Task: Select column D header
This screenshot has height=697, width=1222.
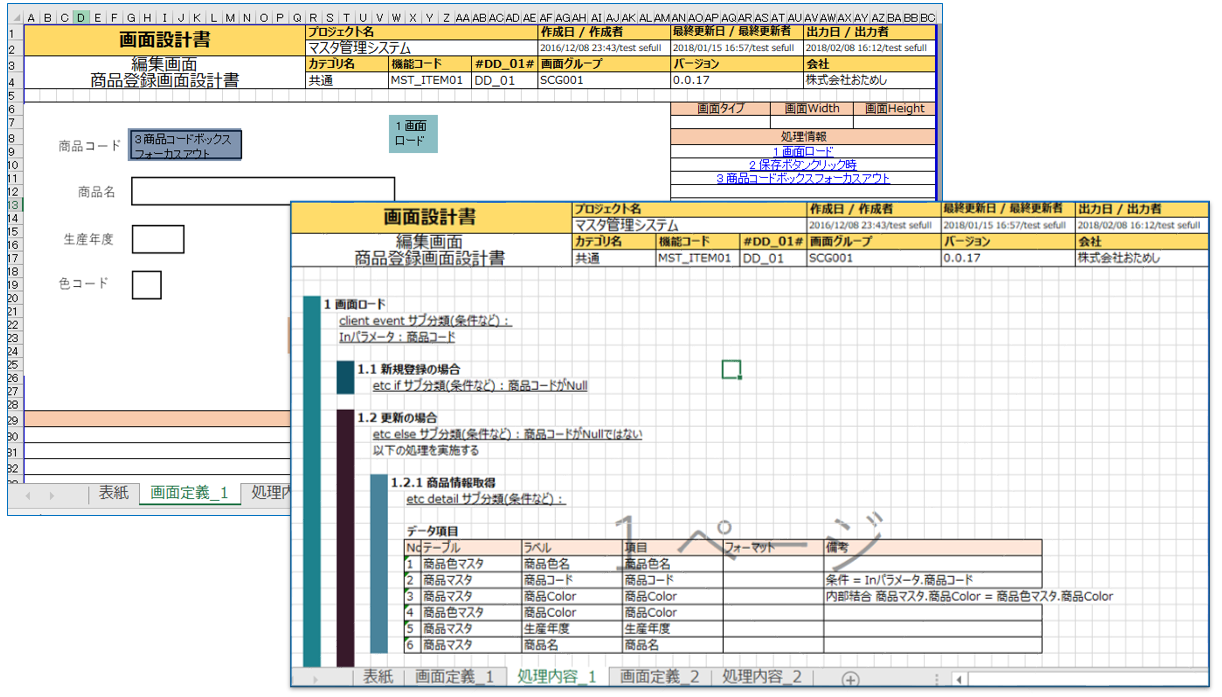Action: click(x=80, y=18)
